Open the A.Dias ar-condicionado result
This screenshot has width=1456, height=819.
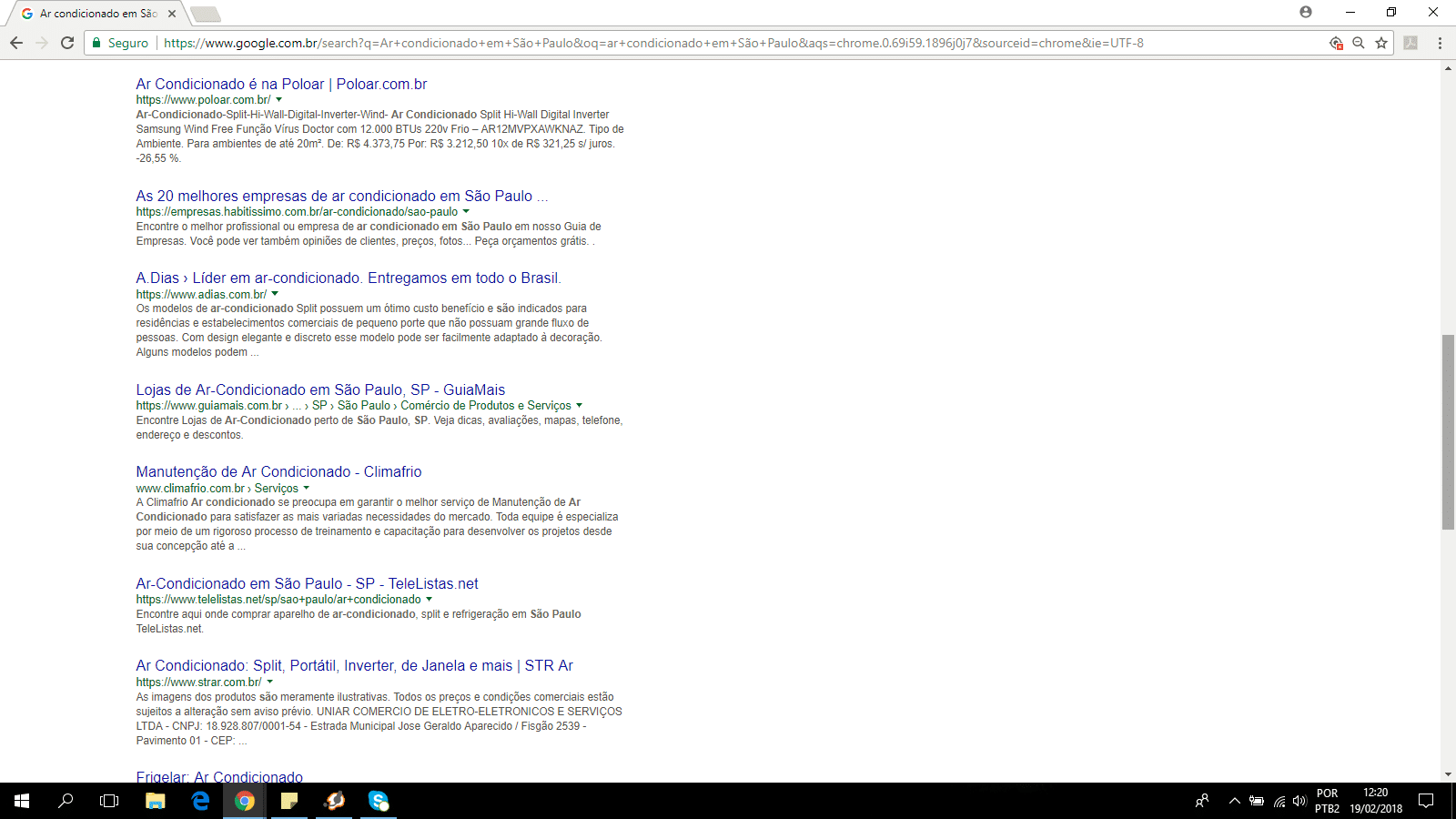(349, 278)
